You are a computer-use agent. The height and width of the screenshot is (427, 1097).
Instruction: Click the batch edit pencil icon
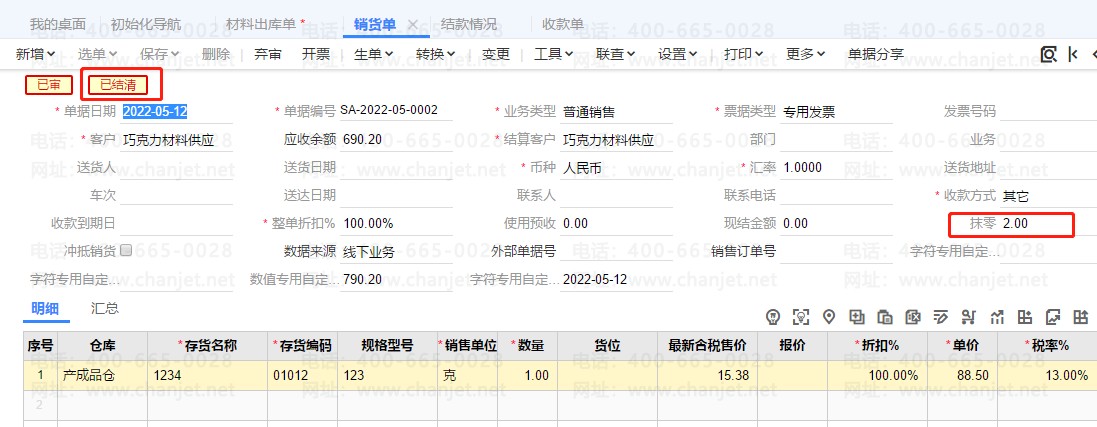(941, 317)
